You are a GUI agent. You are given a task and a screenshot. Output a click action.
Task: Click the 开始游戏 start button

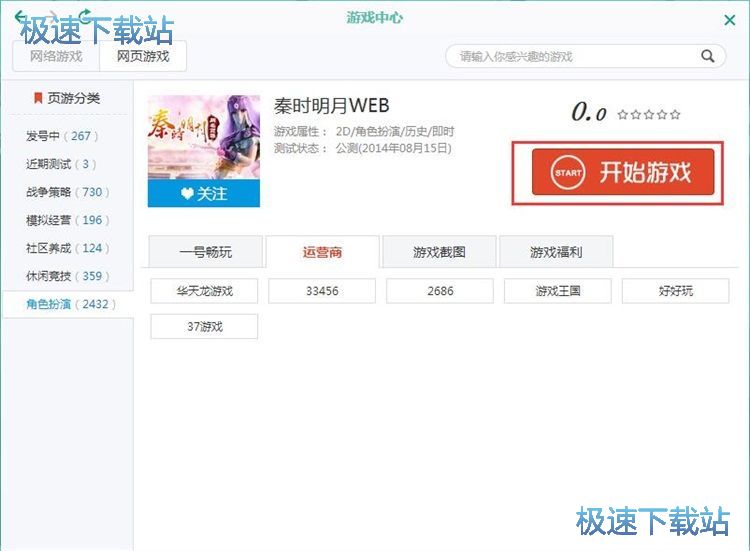pos(623,172)
